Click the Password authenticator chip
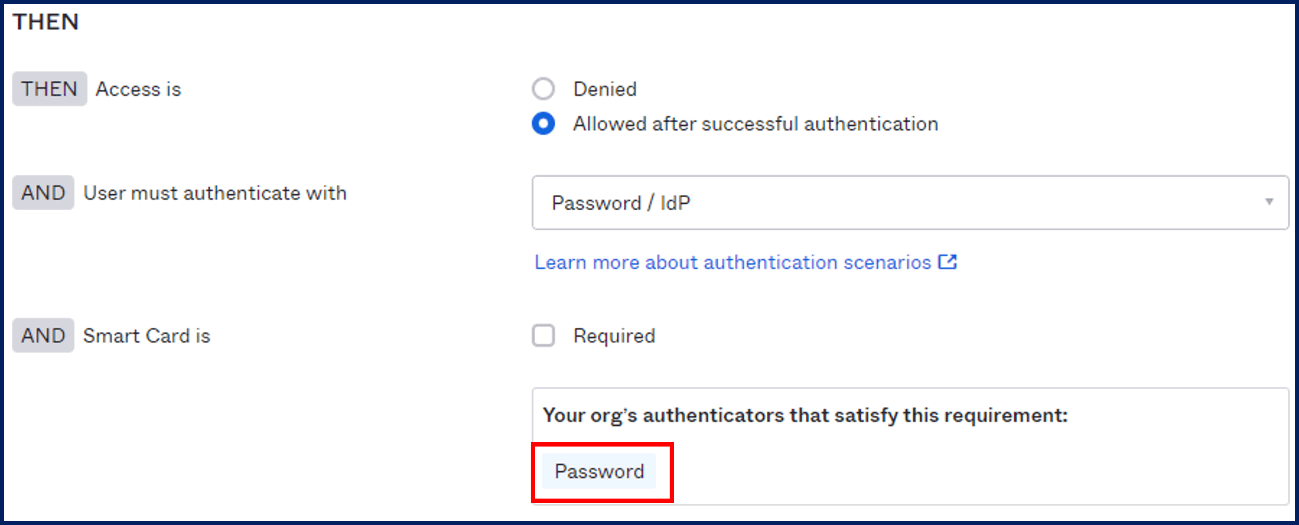Image resolution: width=1299 pixels, height=525 pixels. (x=599, y=471)
